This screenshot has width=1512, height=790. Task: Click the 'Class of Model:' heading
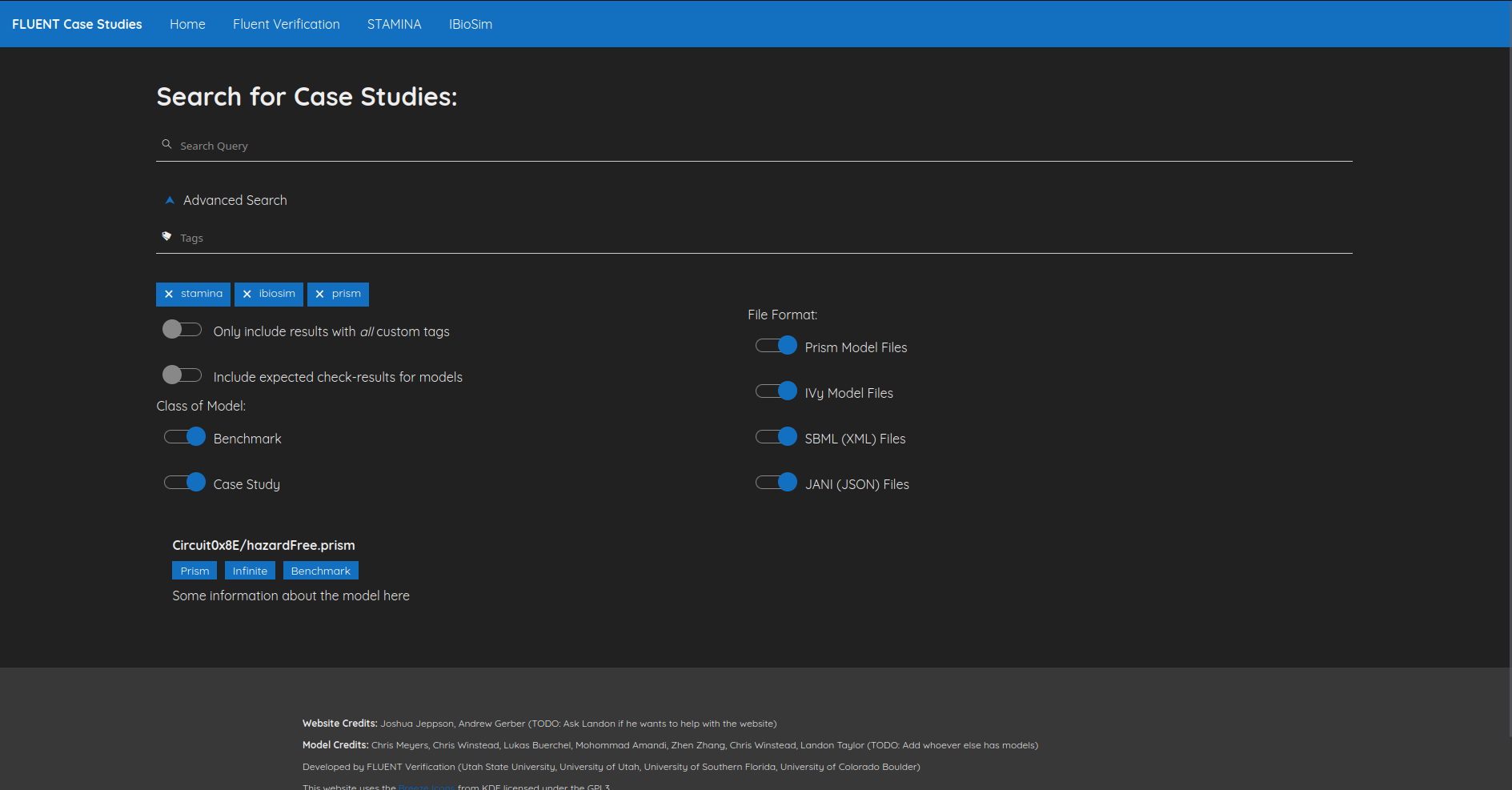click(x=201, y=406)
